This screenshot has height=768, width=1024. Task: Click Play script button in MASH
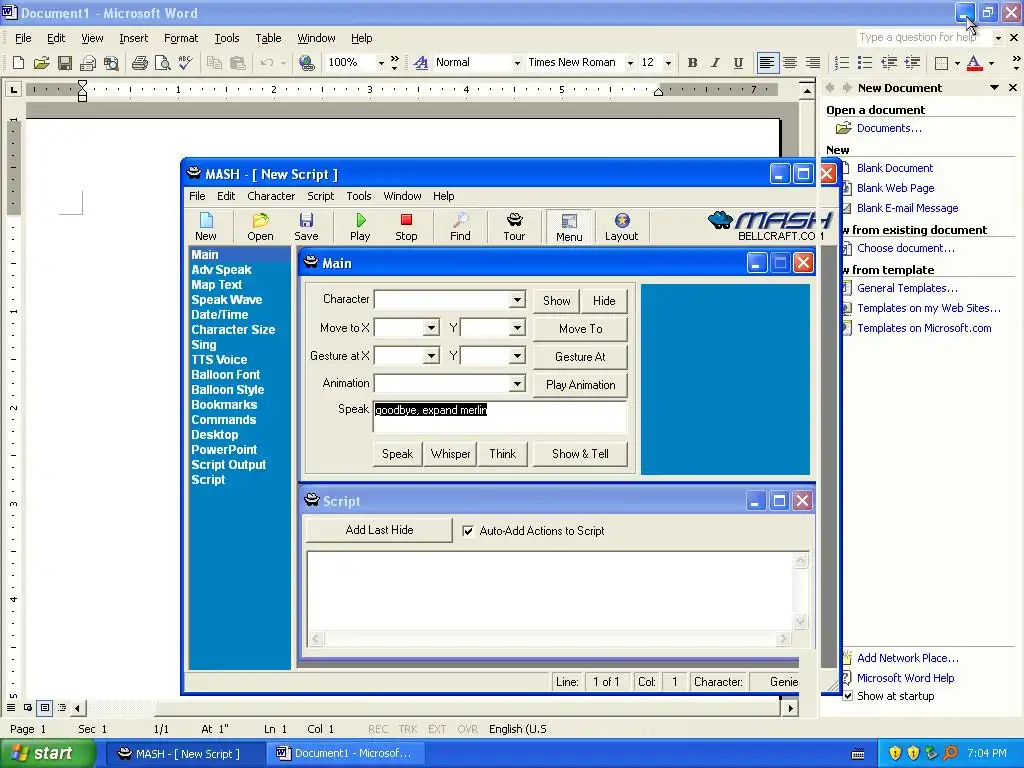pyautogui.click(x=360, y=227)
